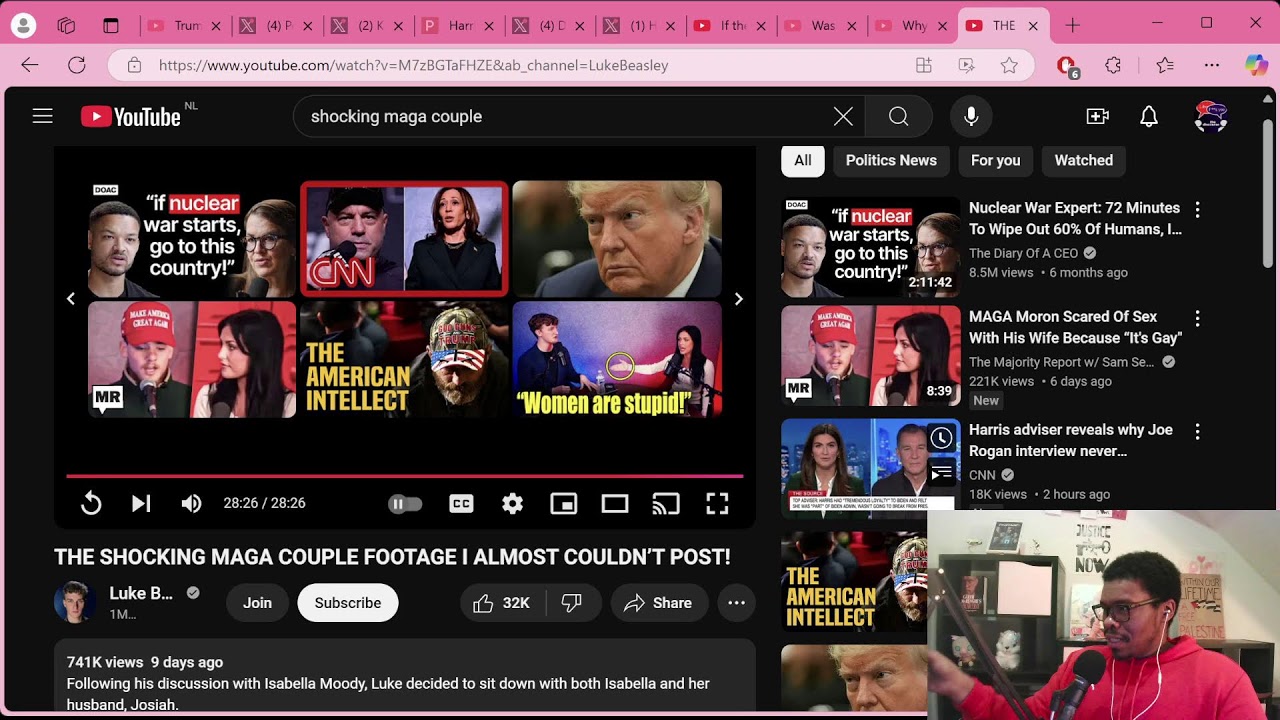Open options for MAGA Moron video
The height and width of the screenshot is (720, 1280).
(x=1197, y=318)
